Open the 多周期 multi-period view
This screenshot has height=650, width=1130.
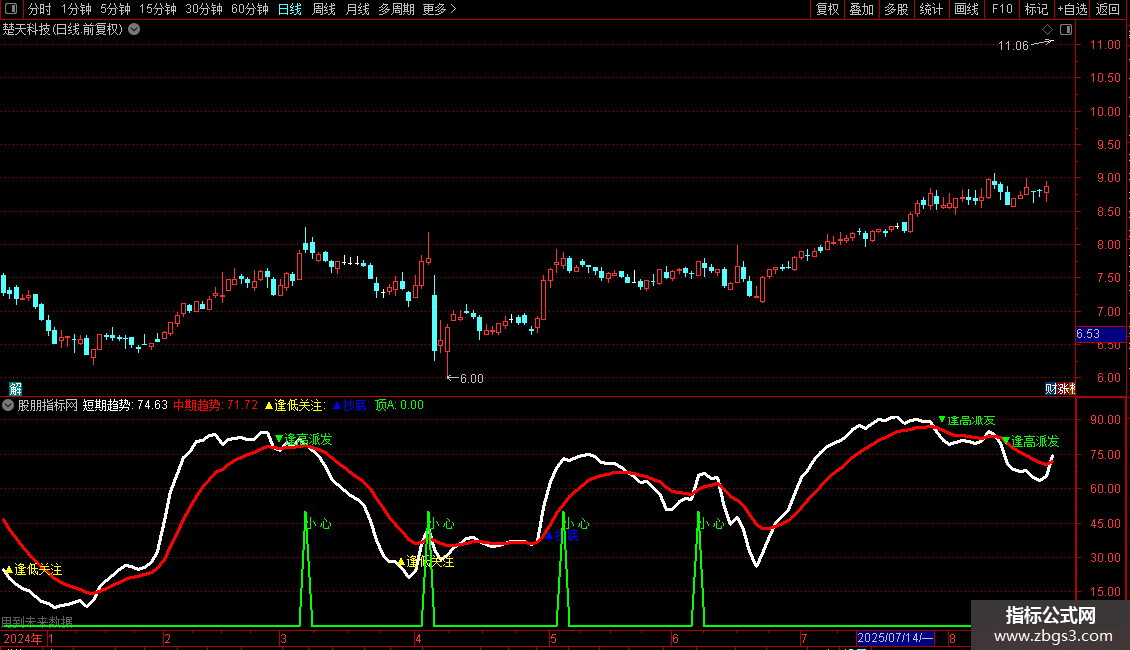[396, 9]
